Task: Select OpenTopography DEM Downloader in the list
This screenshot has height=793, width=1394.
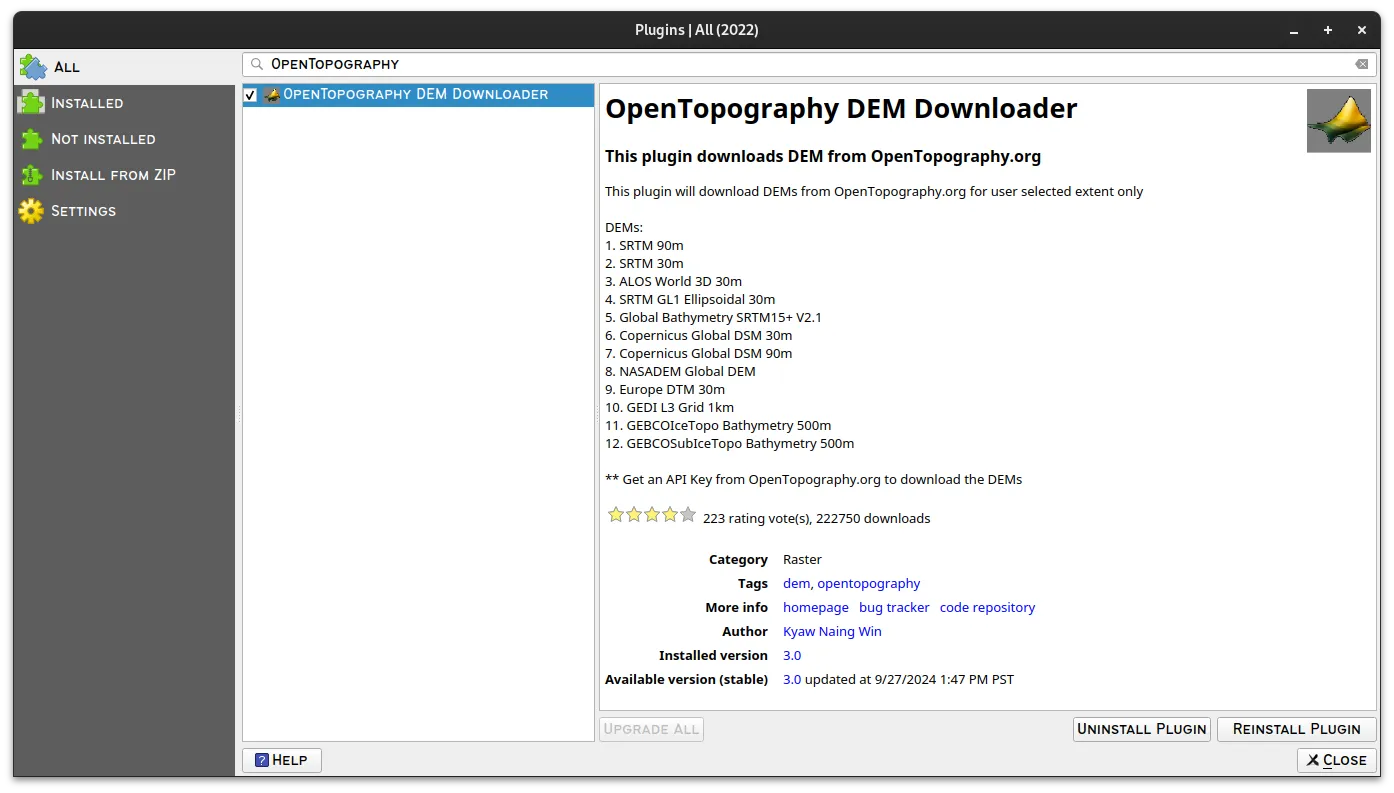Action: click(x=417, y=94)
